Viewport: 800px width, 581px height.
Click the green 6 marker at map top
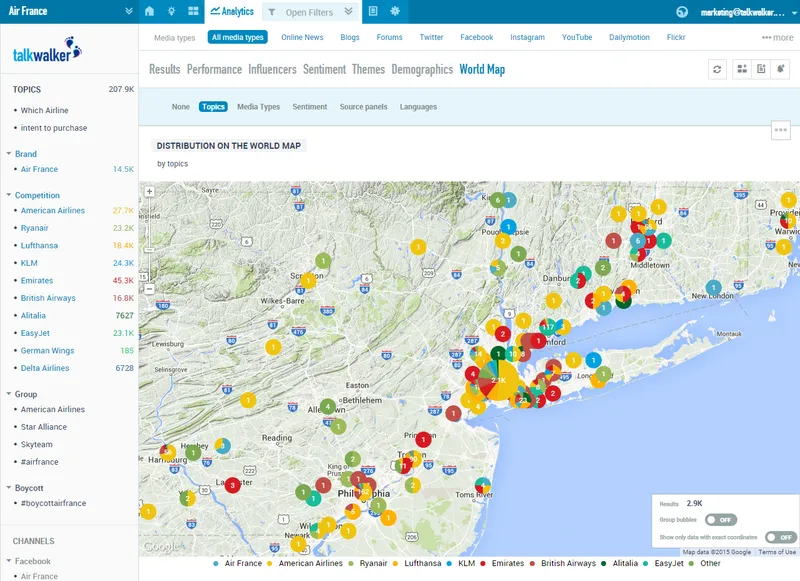[x=498, y=200]
